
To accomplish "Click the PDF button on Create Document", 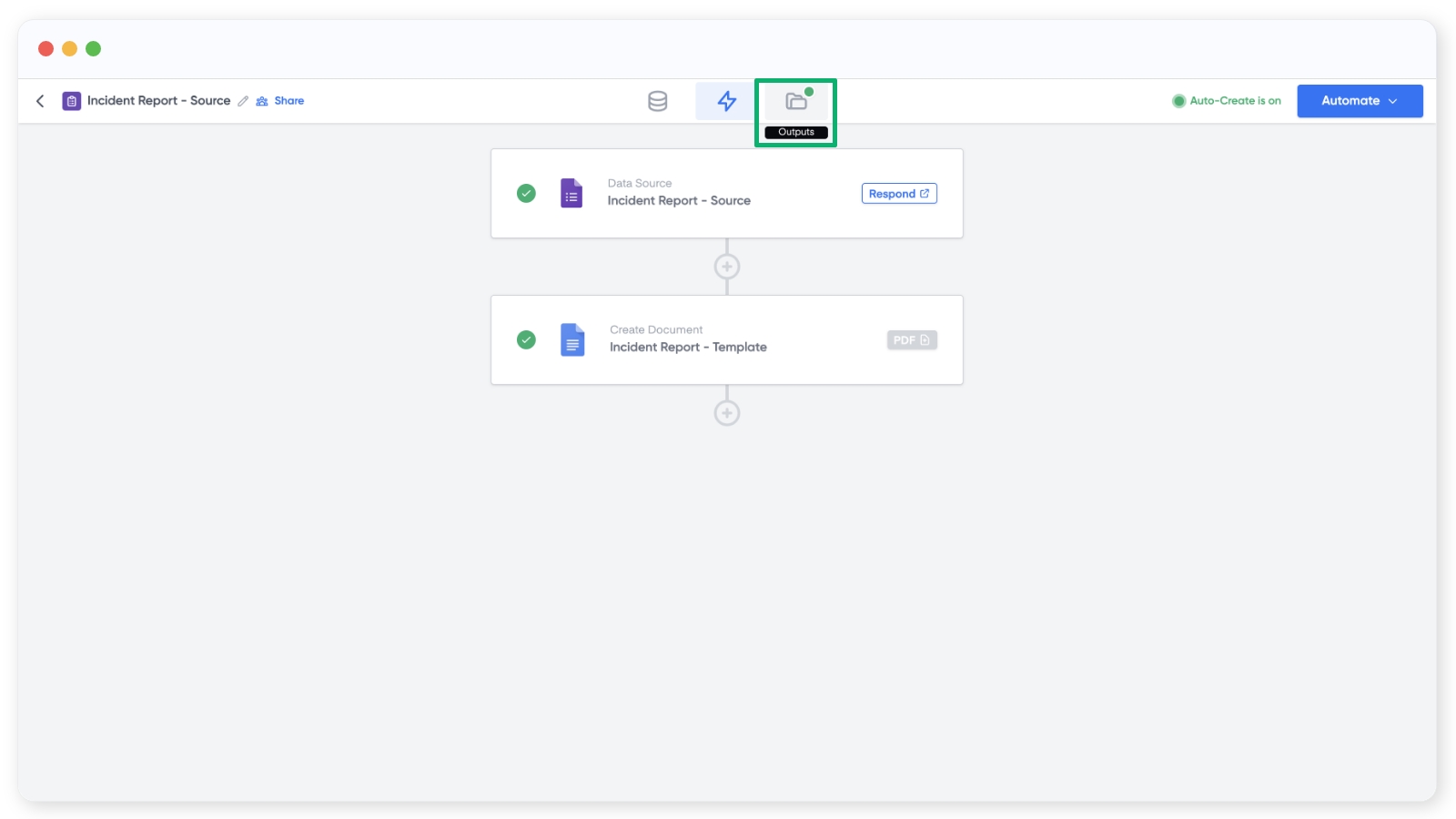I will point(911,340).
